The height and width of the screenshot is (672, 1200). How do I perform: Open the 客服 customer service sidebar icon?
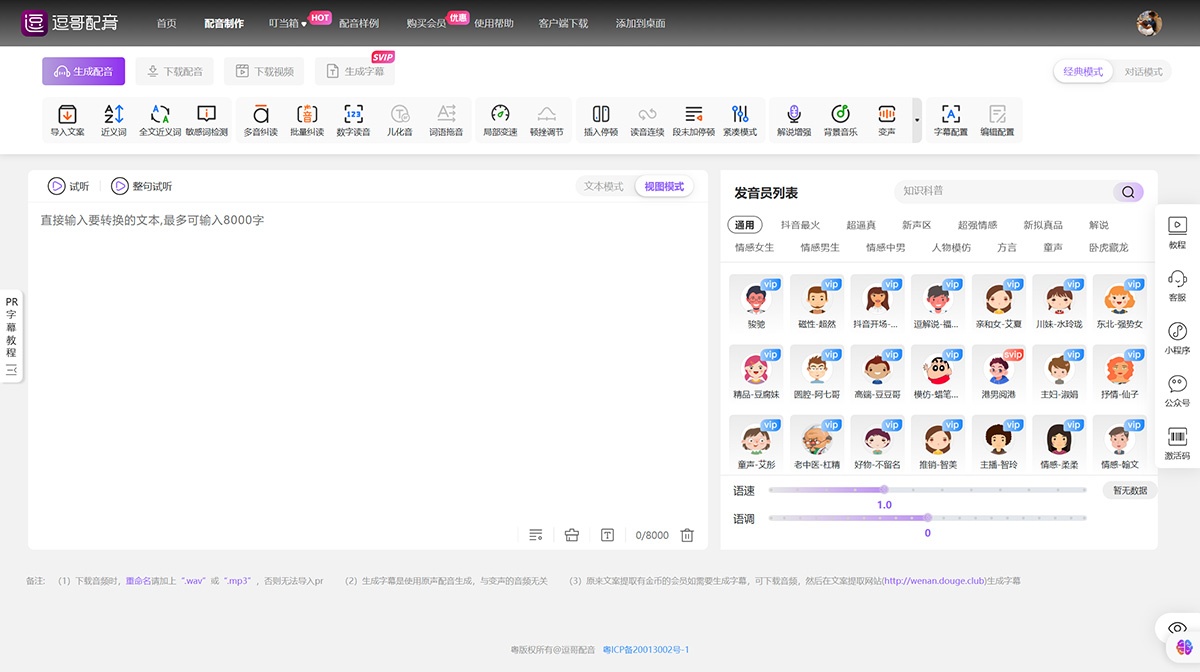(x=1177, y=284)
